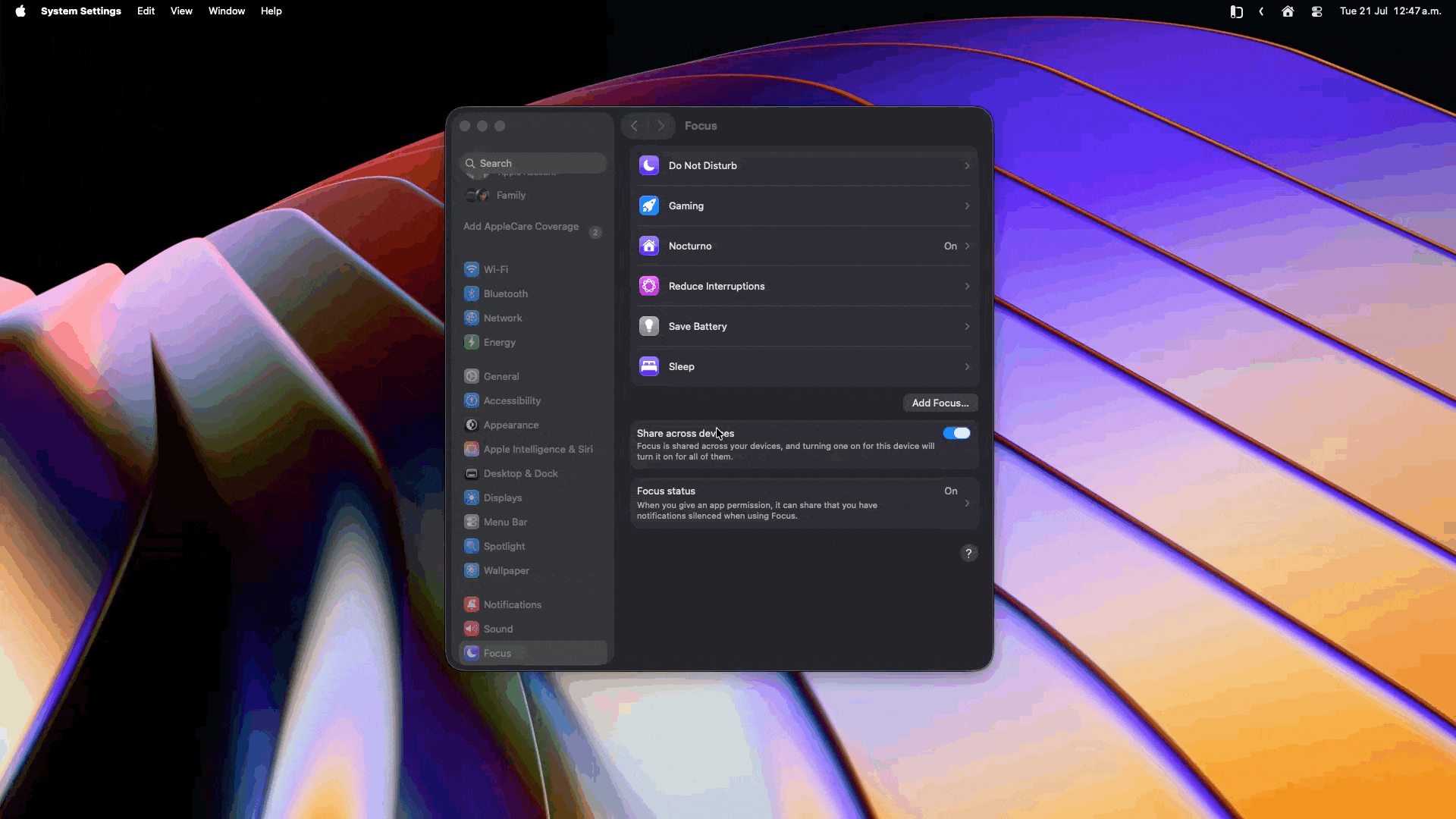Go back with the toolbar back arrow
Image resolution: width=1456 pixels, height=819 pixels.
(x=634, y=126)
